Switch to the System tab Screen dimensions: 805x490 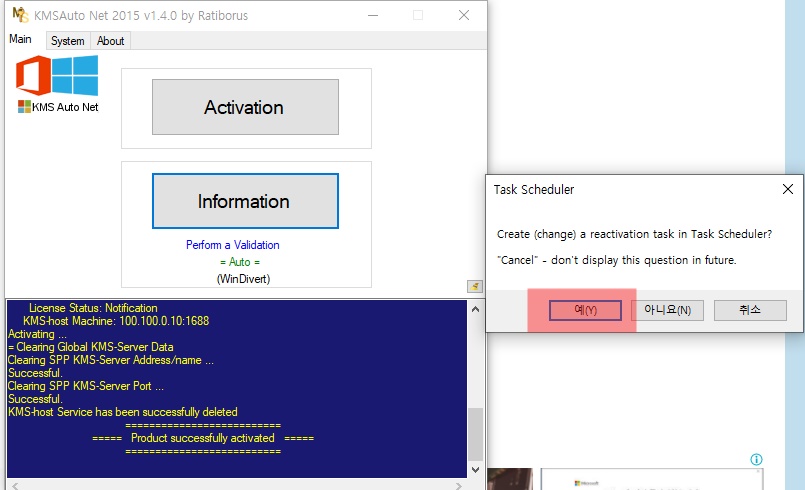pyautogui.click(x=68, y=41)
